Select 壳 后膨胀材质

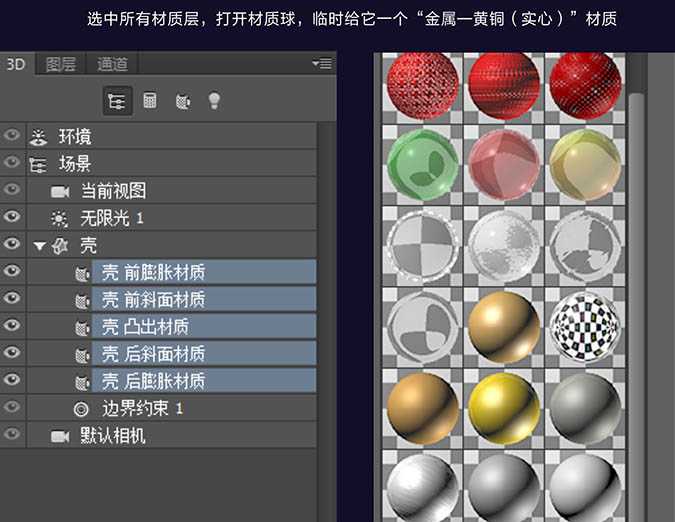(x=204, y=380)
